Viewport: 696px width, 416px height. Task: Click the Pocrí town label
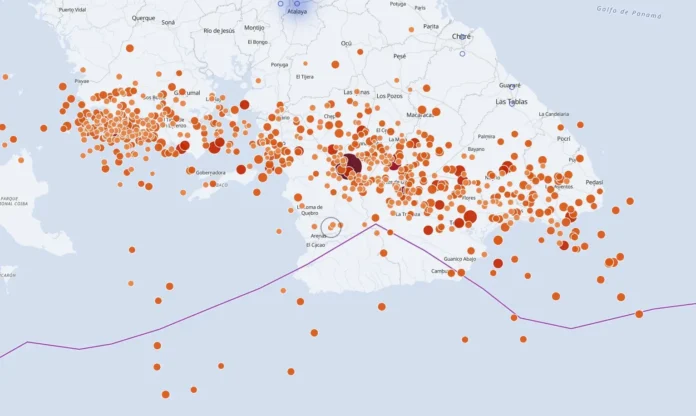(x=563, y=139)
